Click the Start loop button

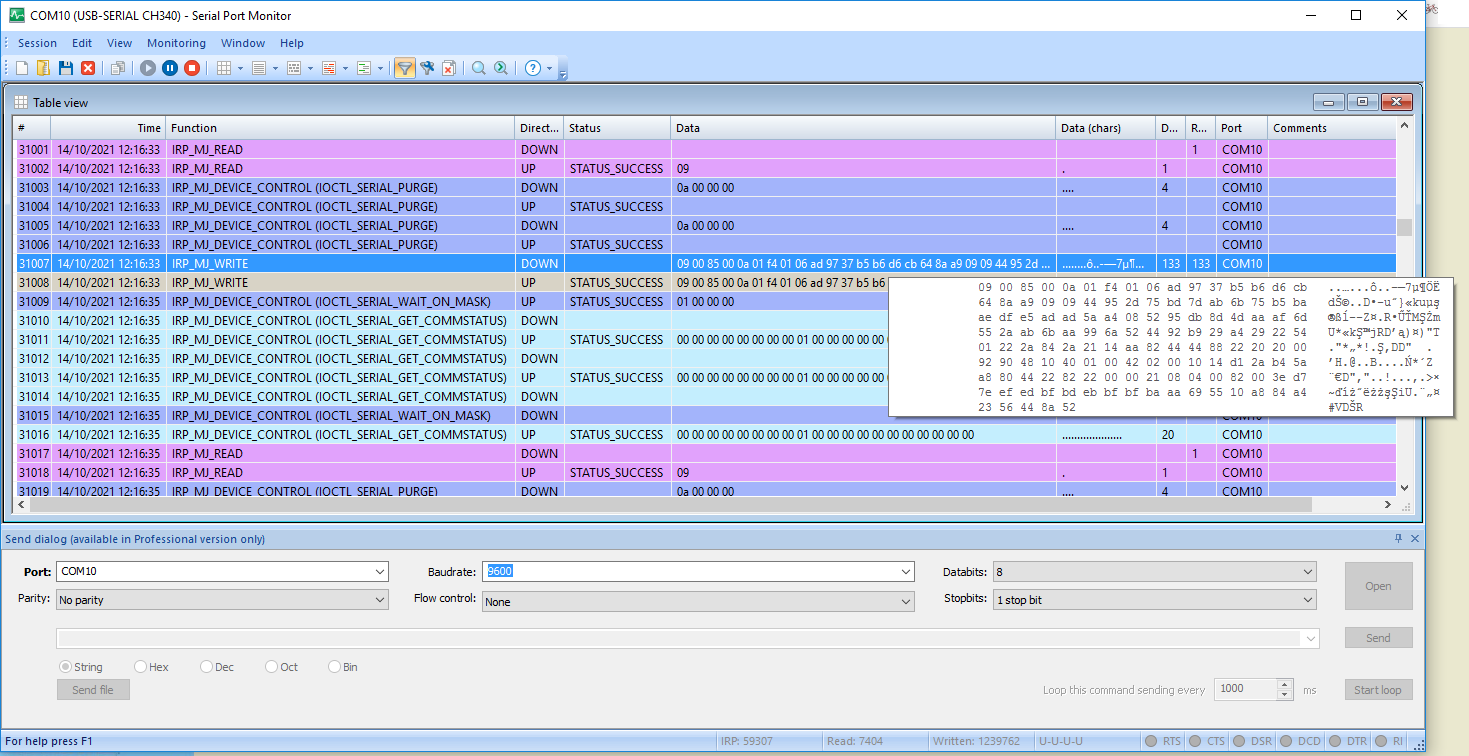pos(1377,690)
